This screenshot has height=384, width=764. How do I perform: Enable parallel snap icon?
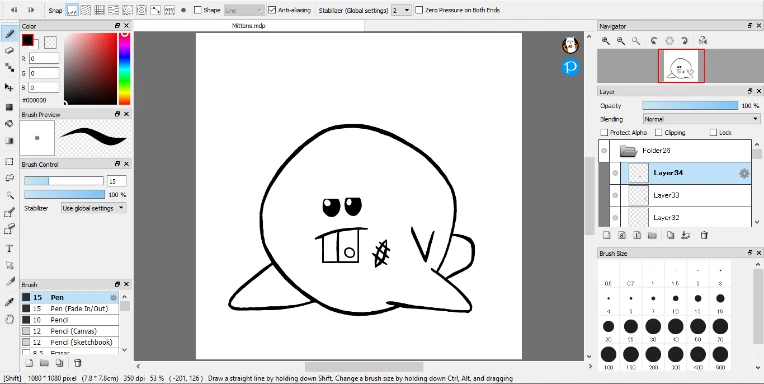[86, 10]
